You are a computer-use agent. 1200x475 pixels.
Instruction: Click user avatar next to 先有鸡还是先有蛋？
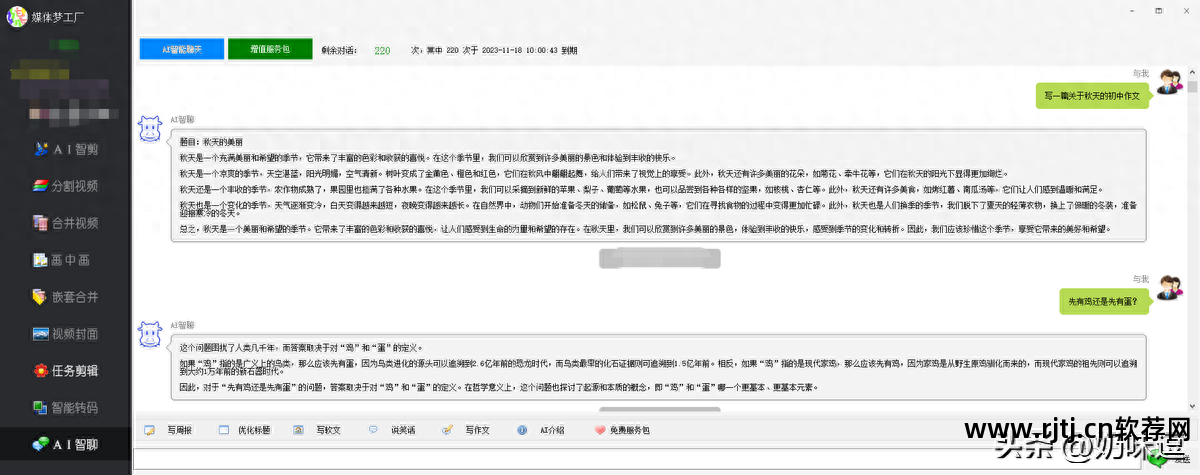point(1168,289)
